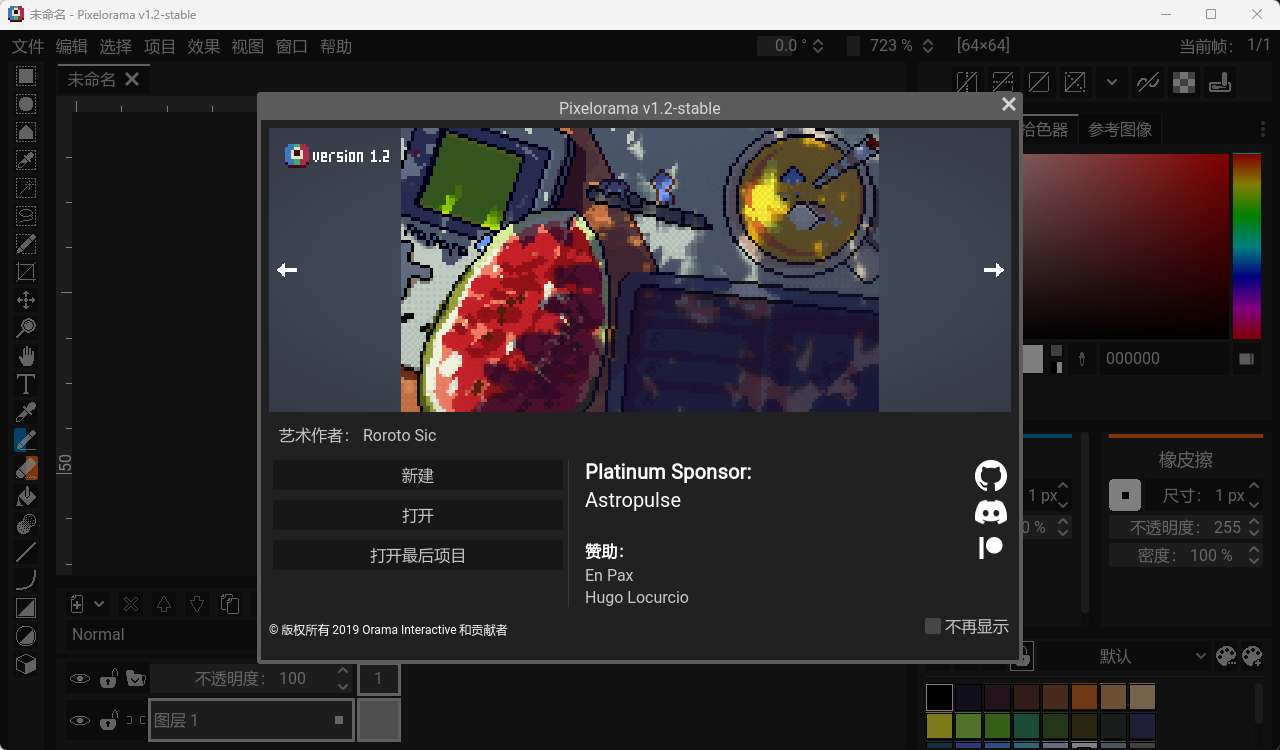
Task: Open the color picker panel options menu
Action: tap(1262, 129)
